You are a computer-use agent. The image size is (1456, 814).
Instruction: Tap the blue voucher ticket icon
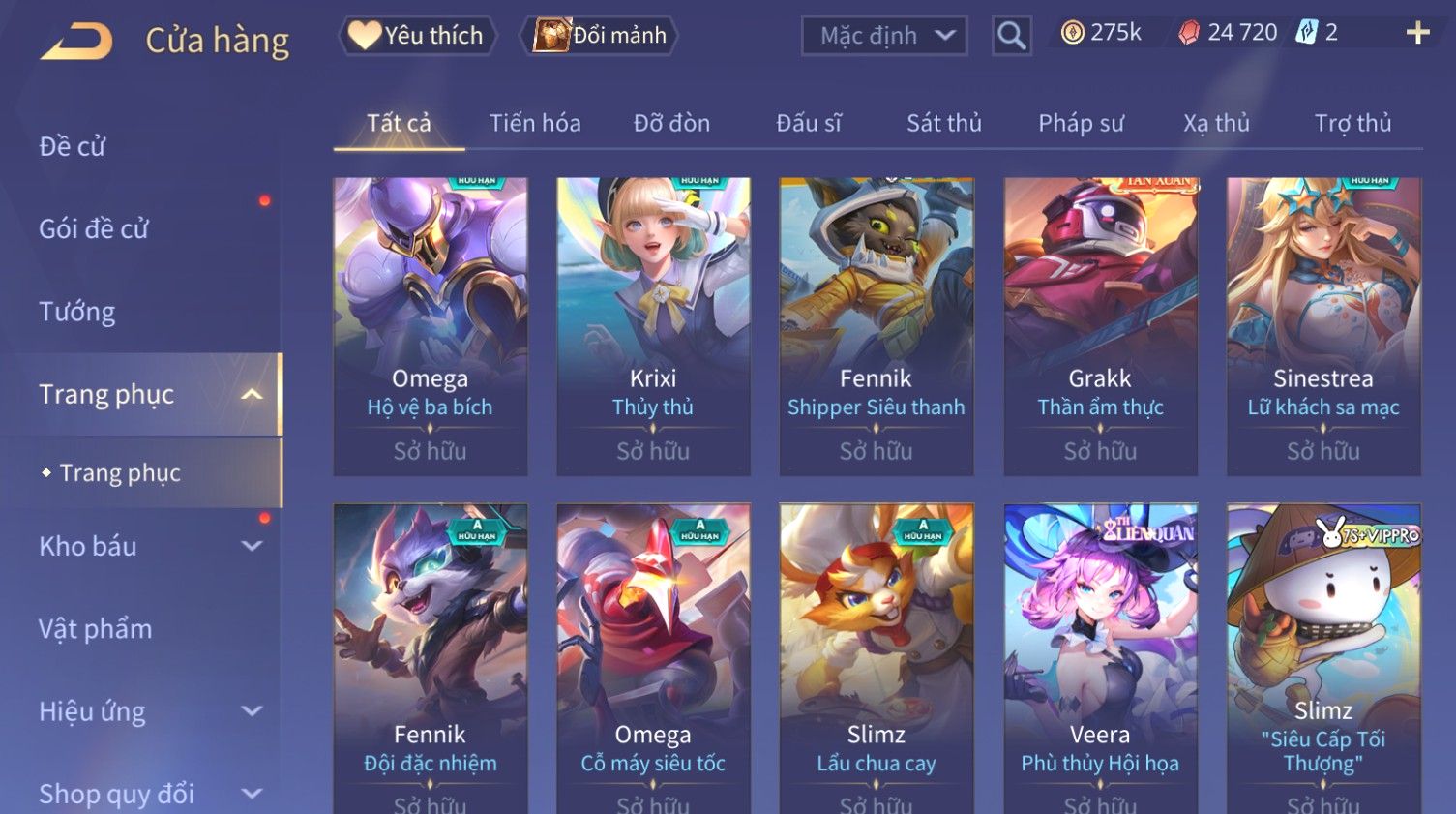[x=1307, y=33]
